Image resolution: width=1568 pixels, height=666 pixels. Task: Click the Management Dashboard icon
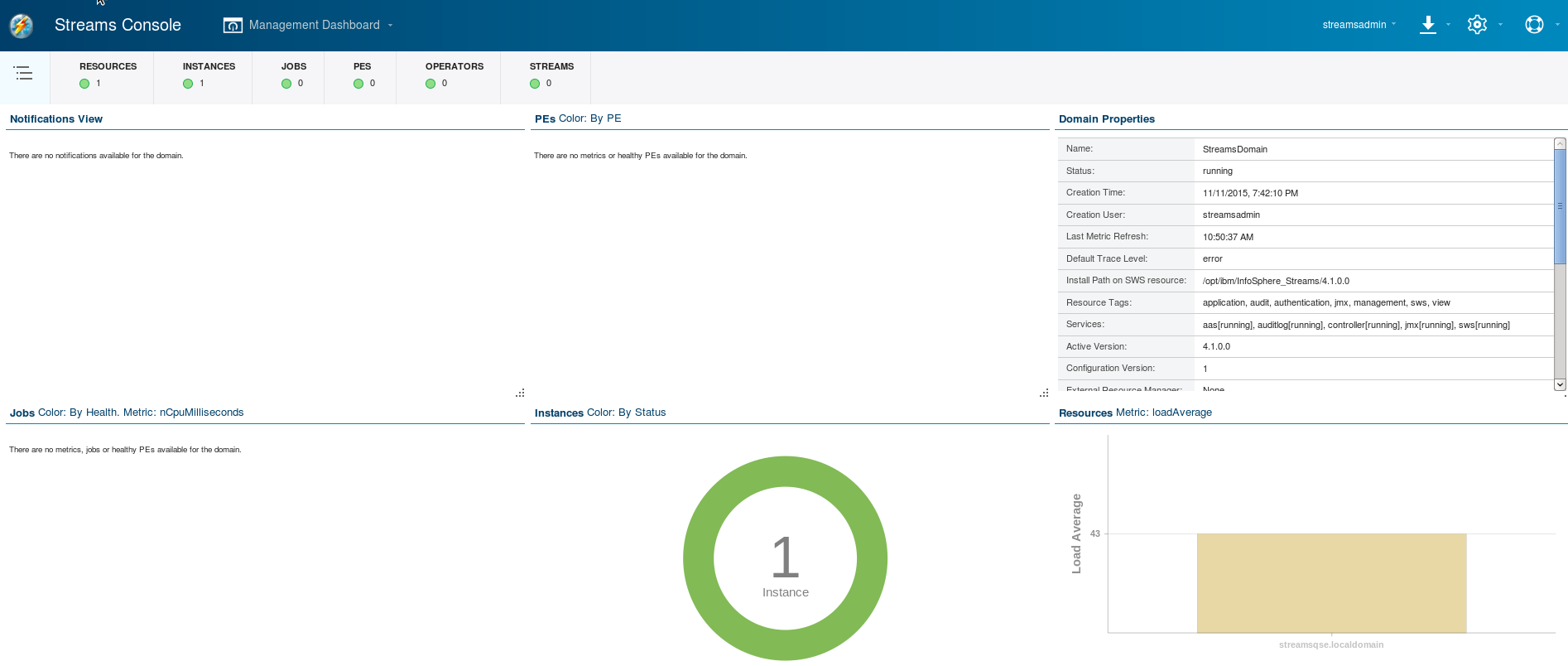(233, 26)
